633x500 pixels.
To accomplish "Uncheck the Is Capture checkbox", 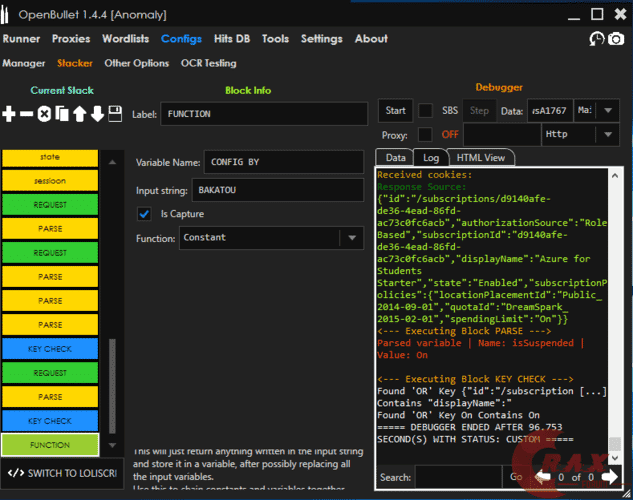I will [x=144, y=214].
